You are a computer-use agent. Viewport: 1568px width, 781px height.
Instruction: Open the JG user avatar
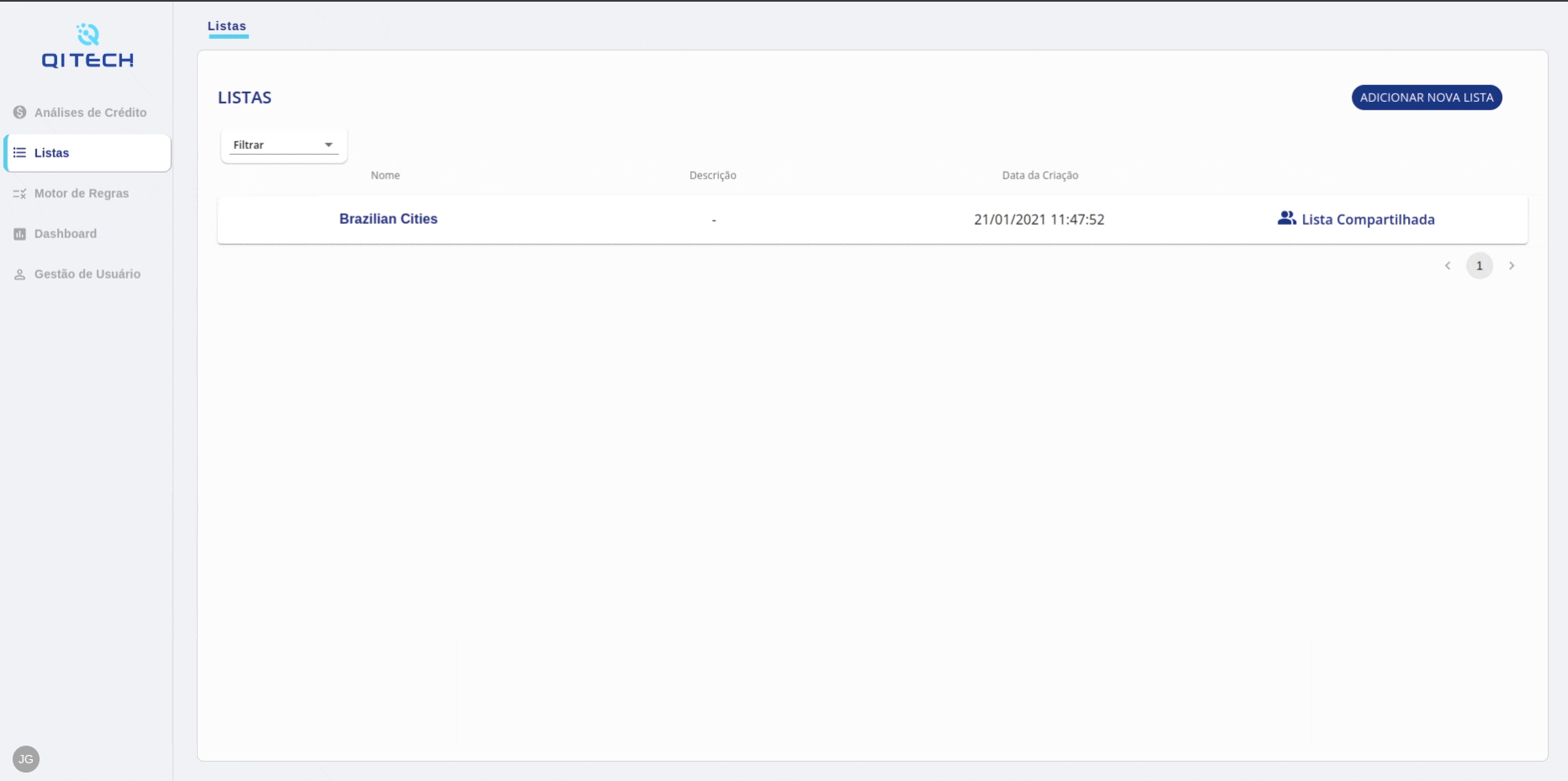[x=26, y=759]
